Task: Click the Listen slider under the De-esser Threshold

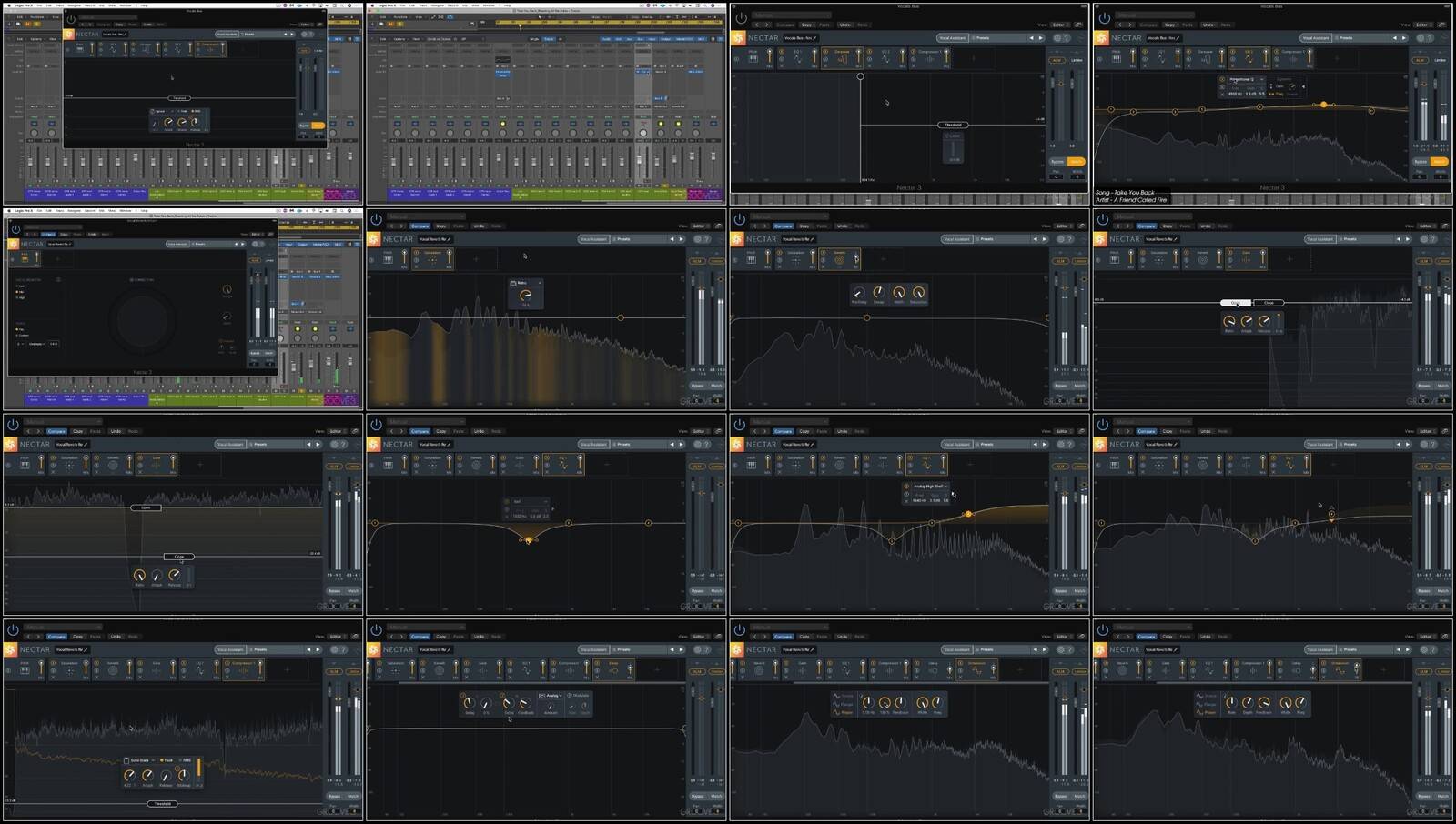Action: (x=954, y=148)
